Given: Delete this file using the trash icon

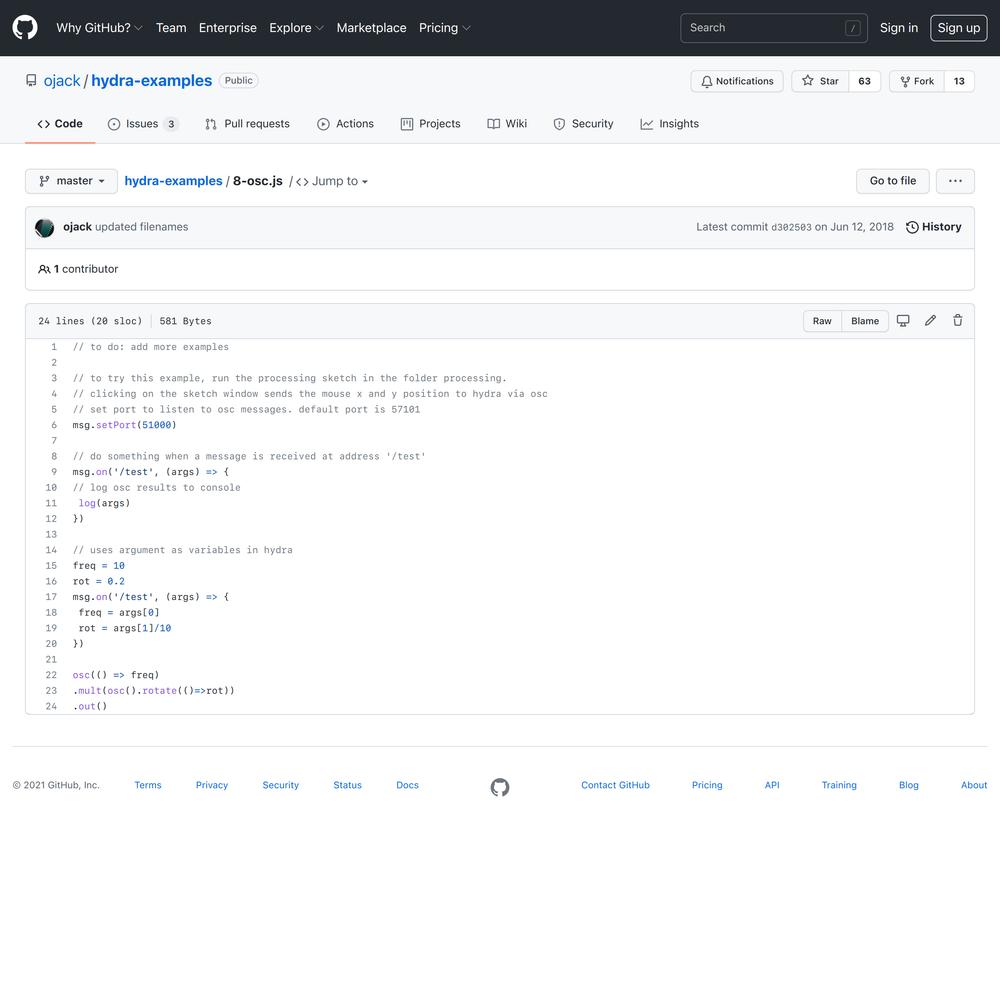Looking at the screenshot, I should click(x=958, y=321).
